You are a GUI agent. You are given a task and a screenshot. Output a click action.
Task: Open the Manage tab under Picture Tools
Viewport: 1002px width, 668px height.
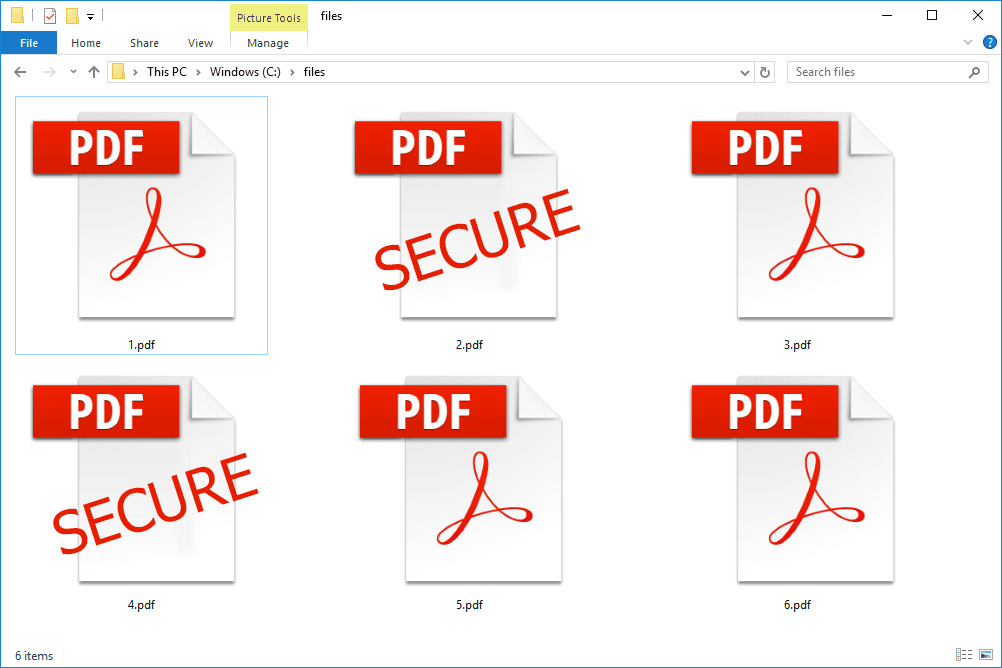click(x=268, y=42)
